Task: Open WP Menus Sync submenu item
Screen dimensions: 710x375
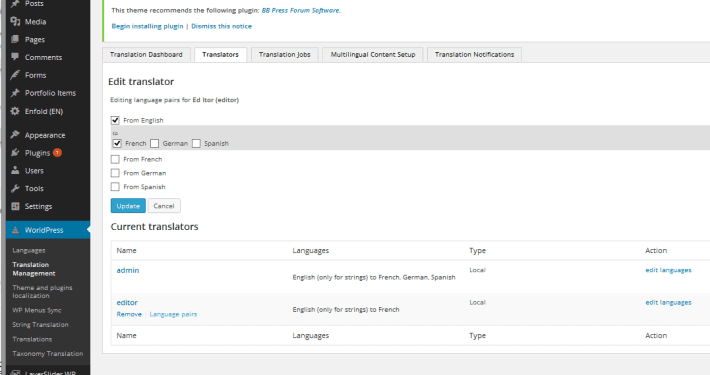Action: point(37,310)
